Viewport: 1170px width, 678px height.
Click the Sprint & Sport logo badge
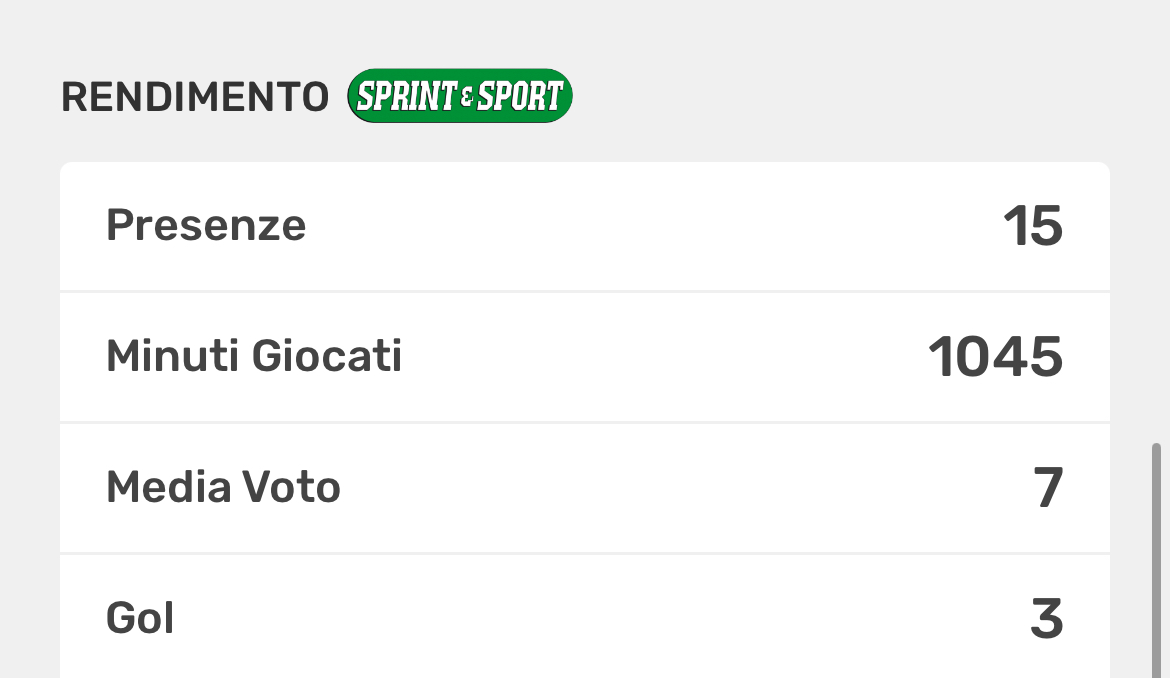[459, 96]
